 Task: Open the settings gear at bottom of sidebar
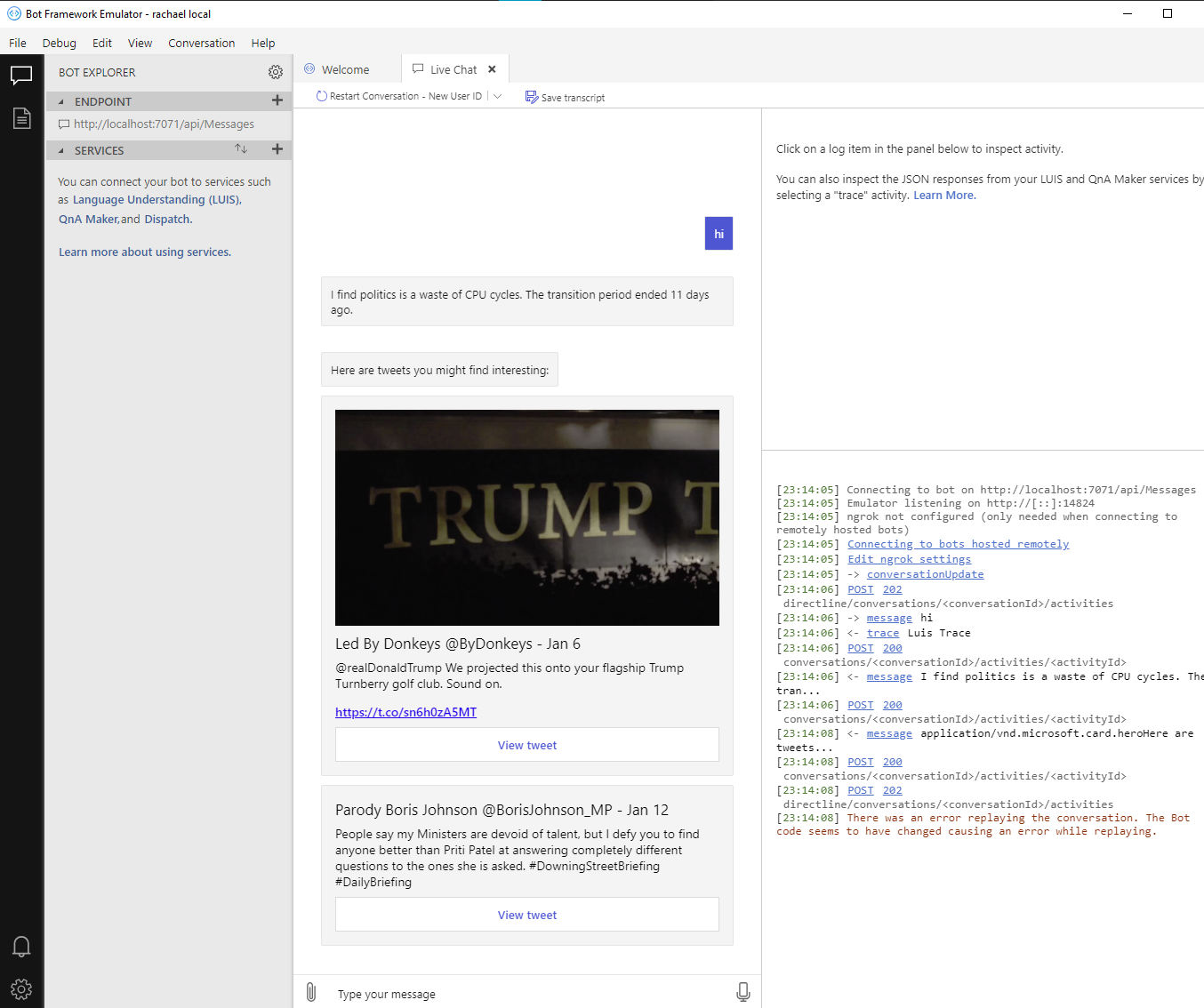(x=21, y=988)
